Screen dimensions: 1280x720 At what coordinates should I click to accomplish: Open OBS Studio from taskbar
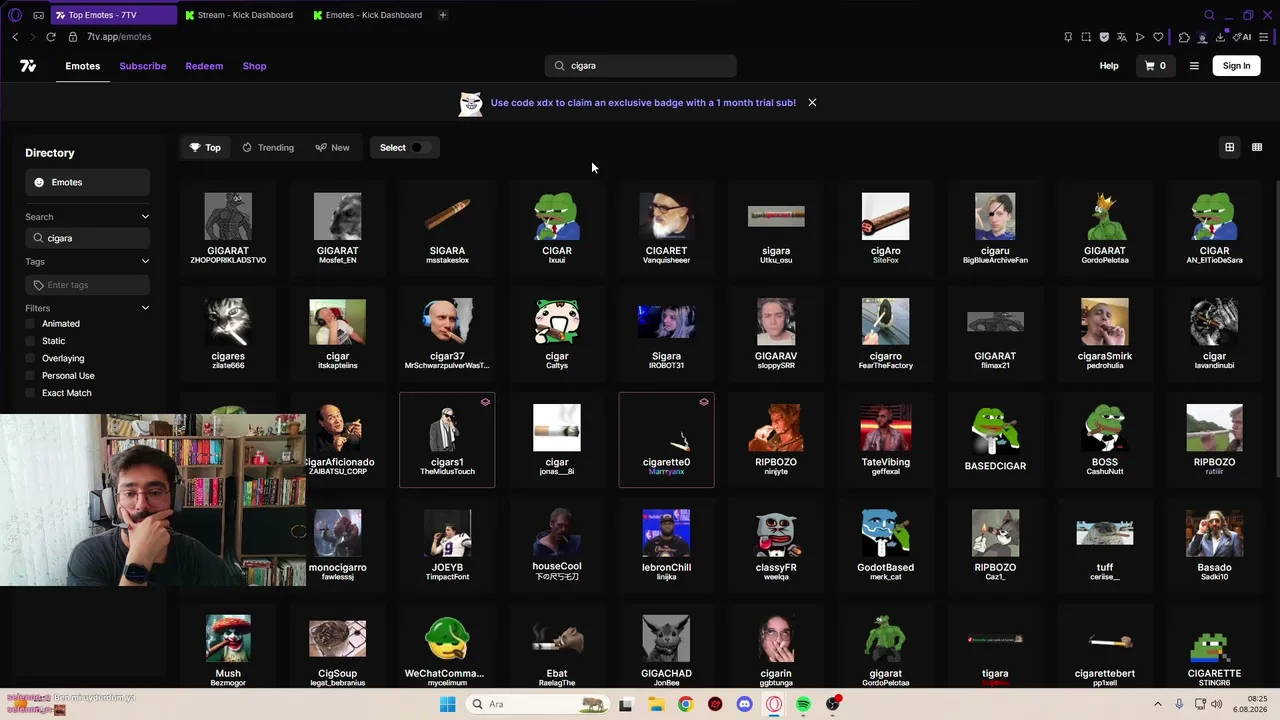pyautogui.click(x=833, y=704)
